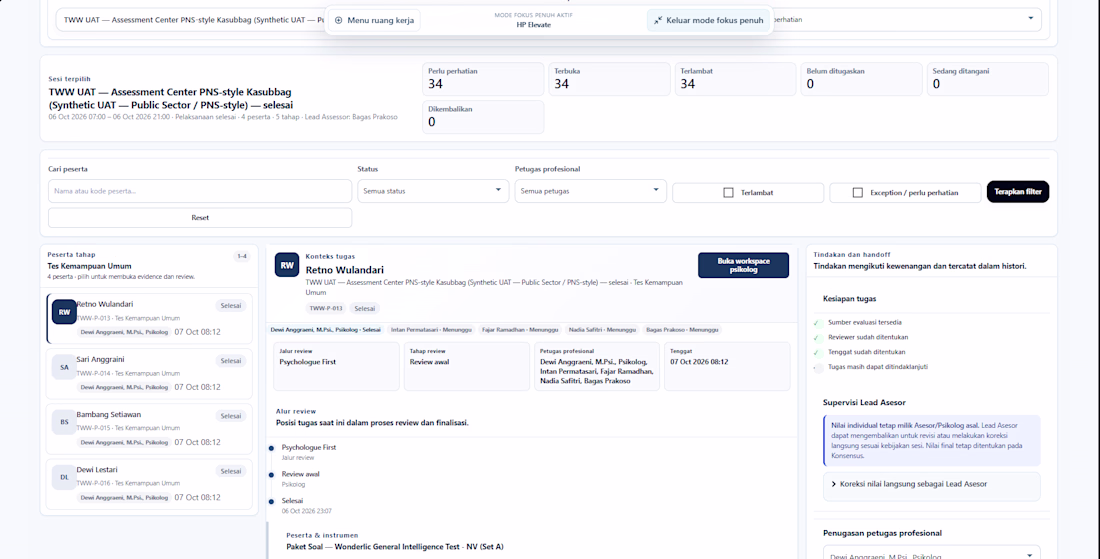Select the RW avatar in Retno Wulandari's list card
This screenshot has height=559, width=1100.
coord(64,312)
